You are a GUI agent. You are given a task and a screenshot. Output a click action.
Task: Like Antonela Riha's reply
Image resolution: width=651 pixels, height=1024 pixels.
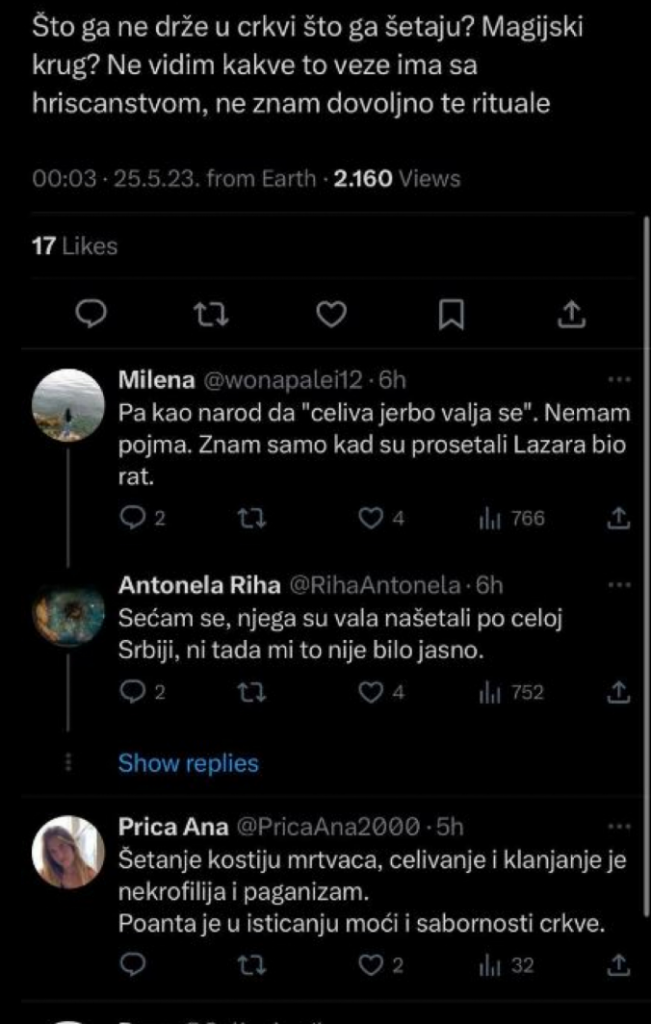[370, 691]
